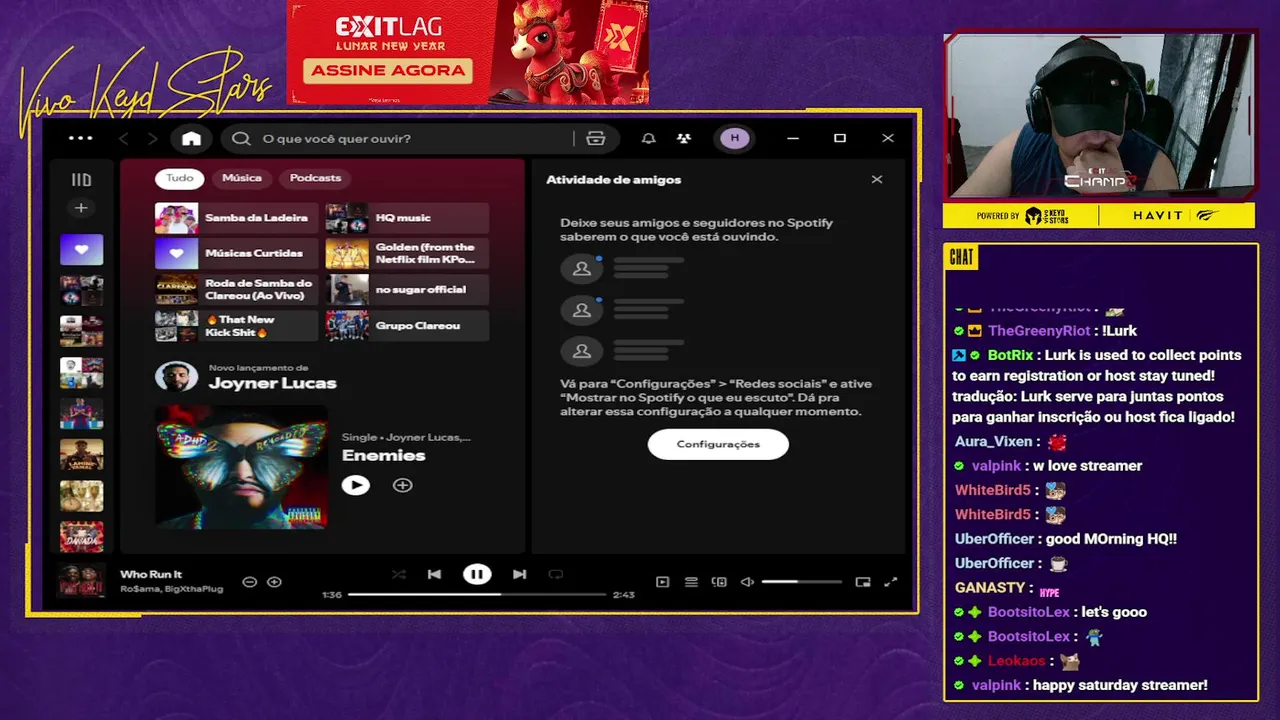Select the 'Podcasts' filter chip

pyautogui.click(x=316, y=178)
